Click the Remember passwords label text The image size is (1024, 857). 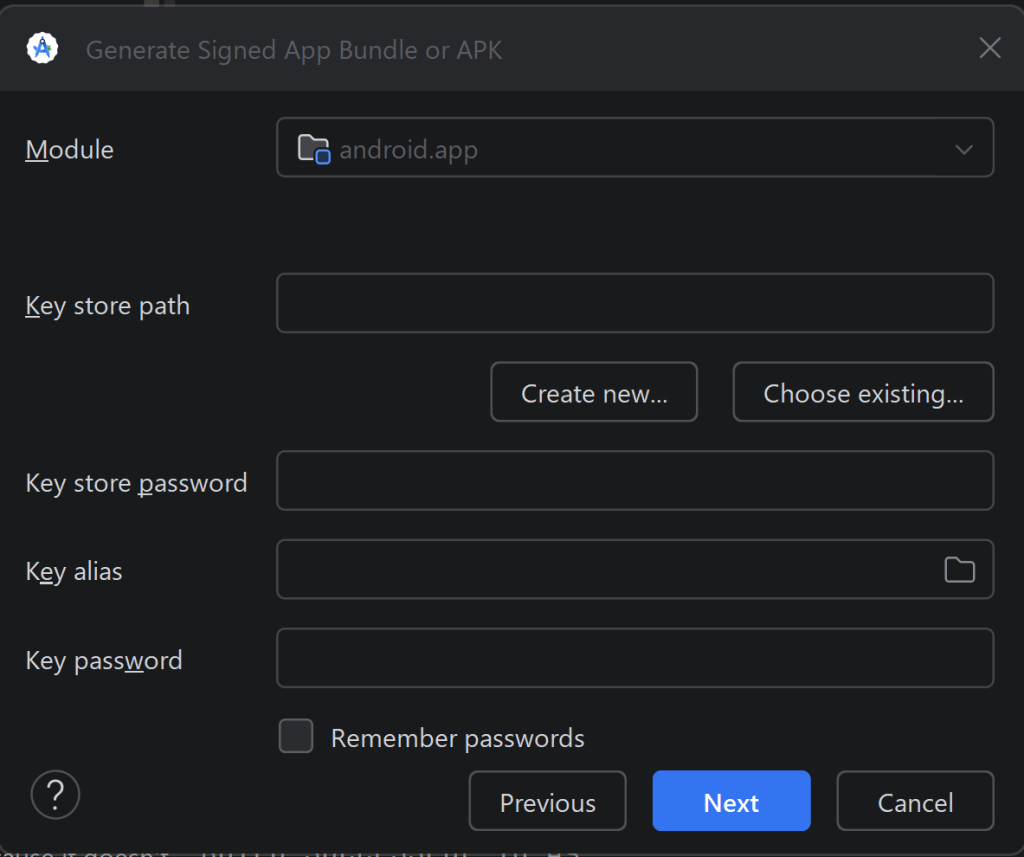457,738
